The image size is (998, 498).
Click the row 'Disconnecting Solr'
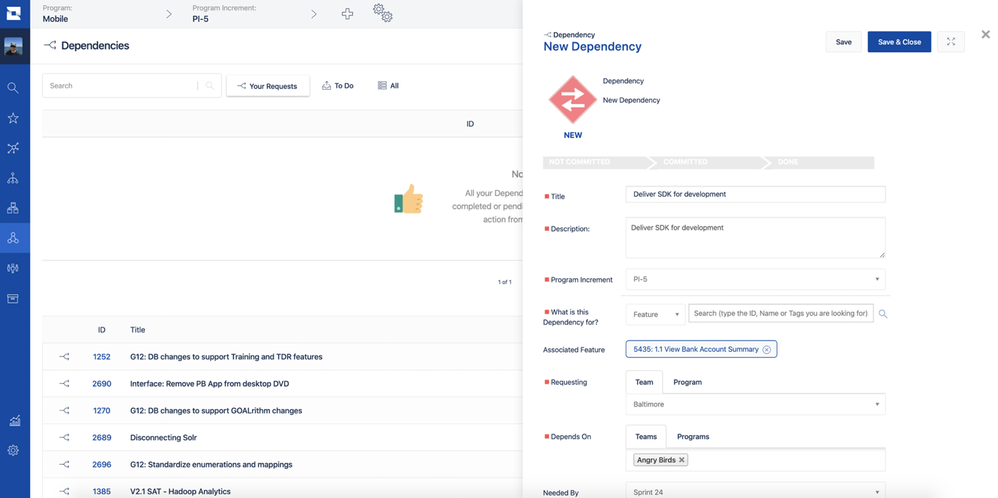(x=283, y=438)
